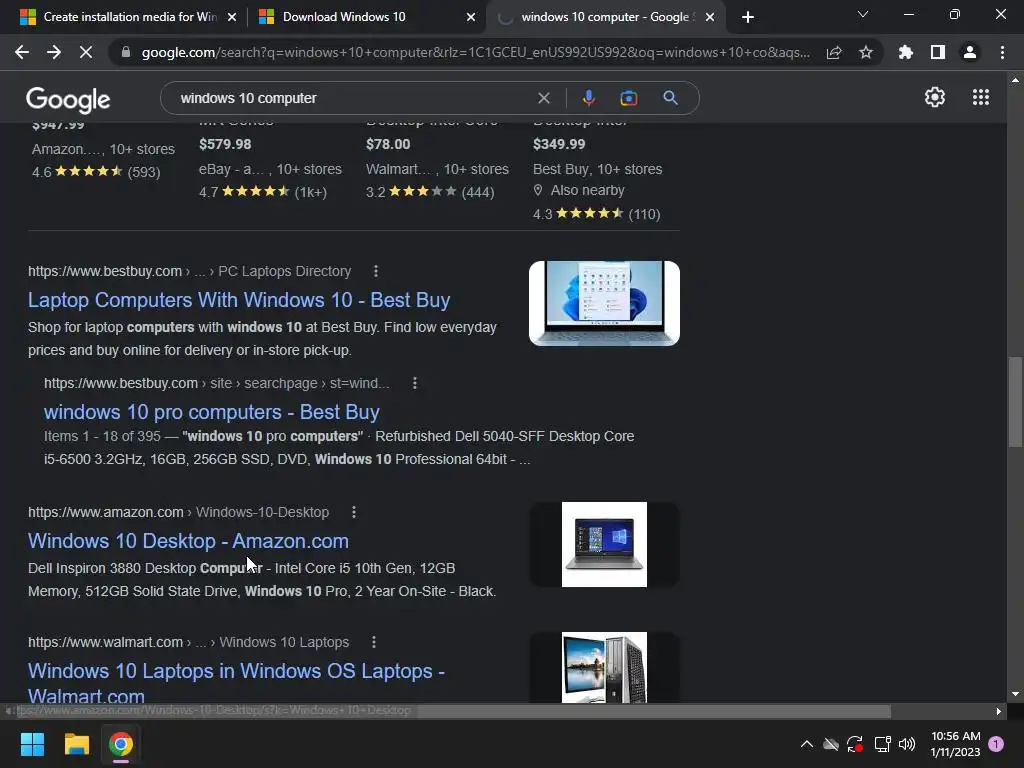Viewport: 1024px width, 768px height.
Task: Click Chrome icon in taskbar
Action: (x=121, y=744)
